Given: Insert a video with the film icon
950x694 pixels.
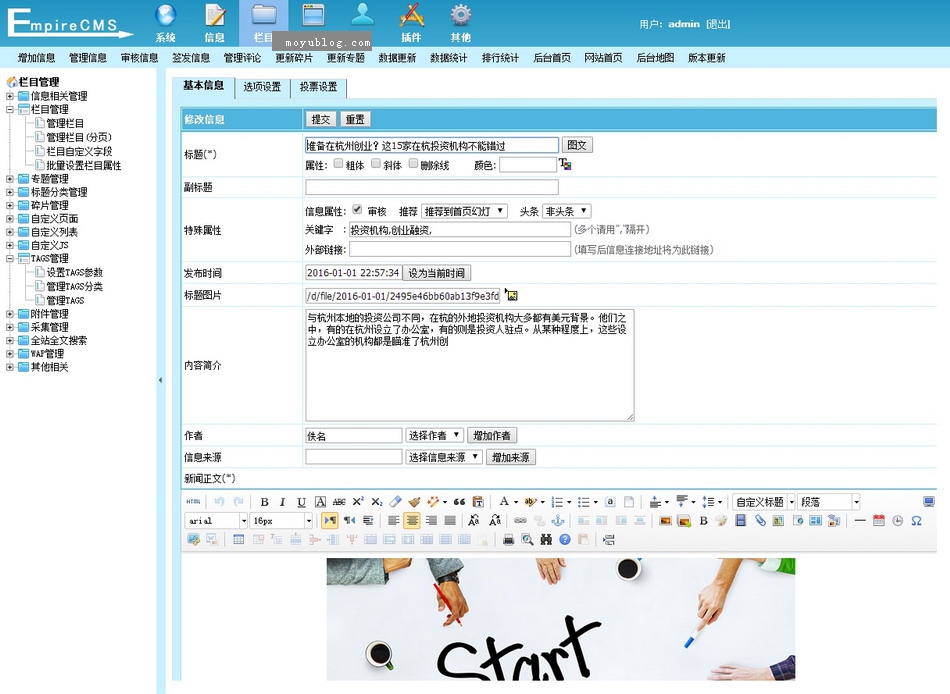Looking at the screenshot, I should coord(740,521).
